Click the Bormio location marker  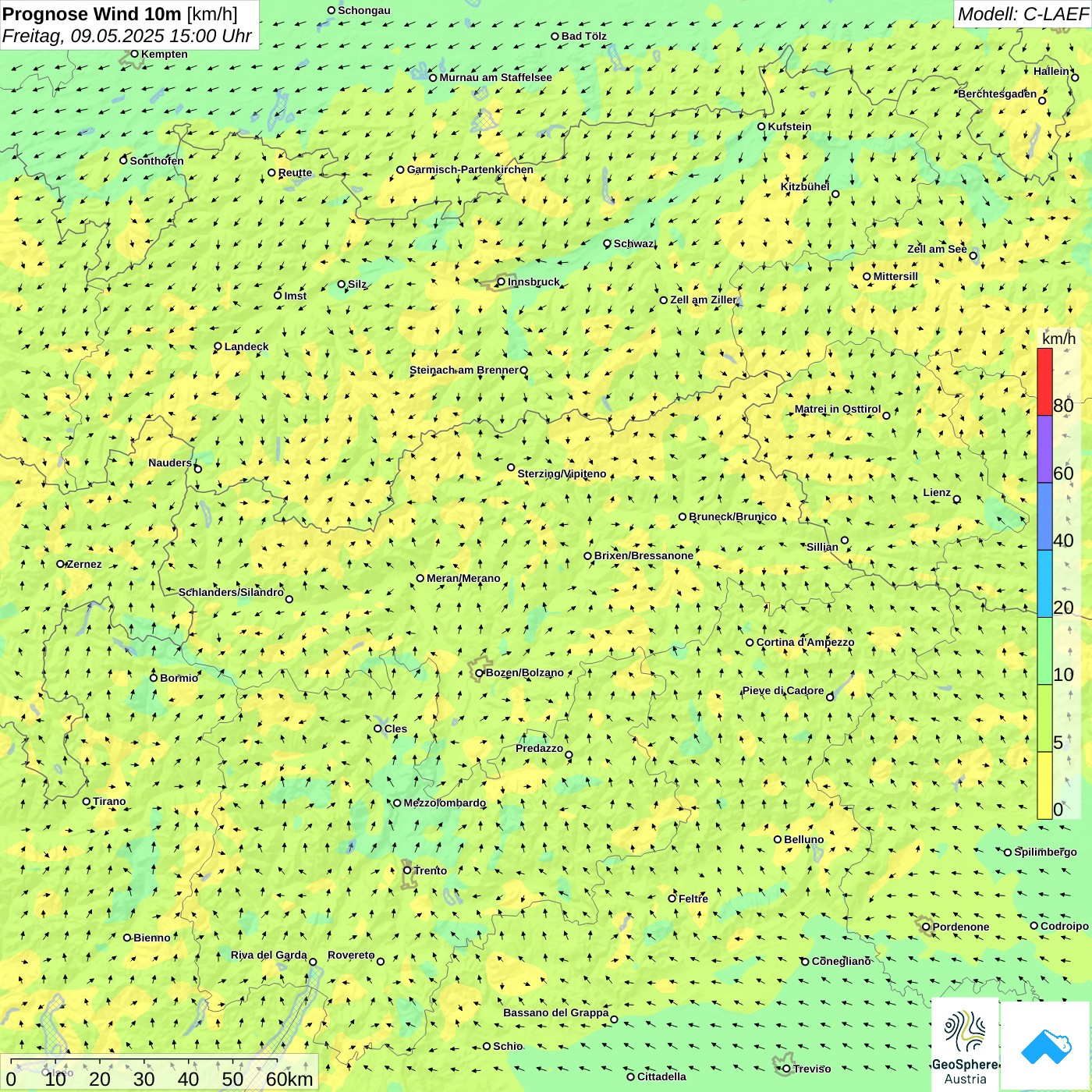[154, 678]
